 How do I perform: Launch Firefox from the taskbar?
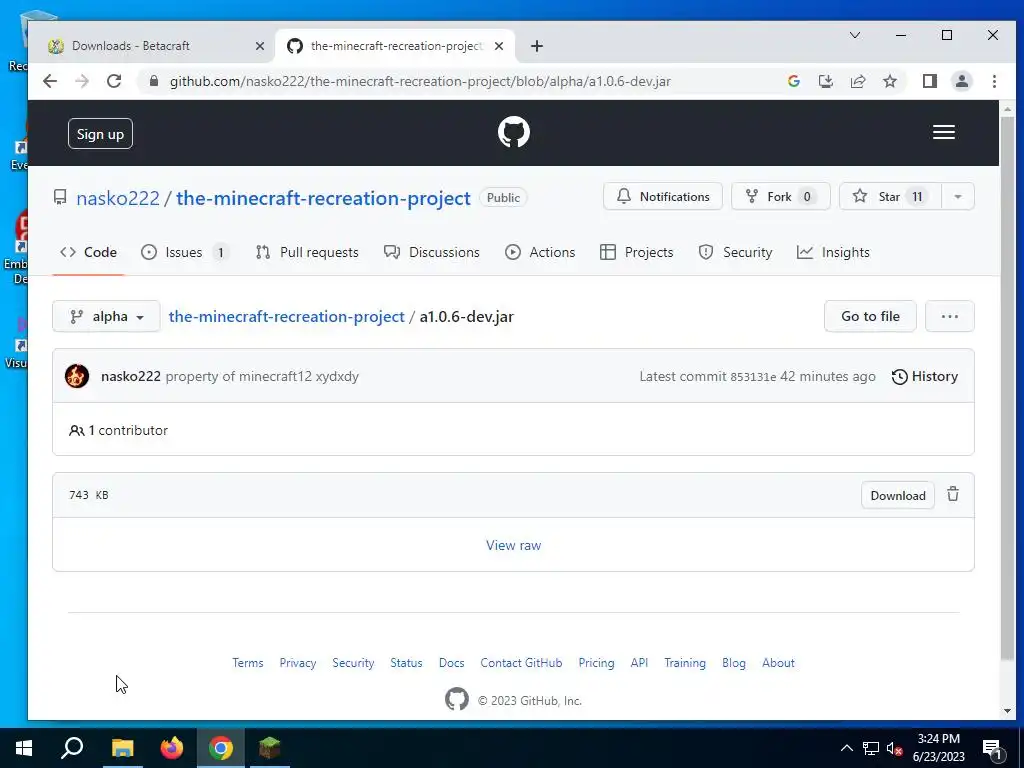point(172,748)
